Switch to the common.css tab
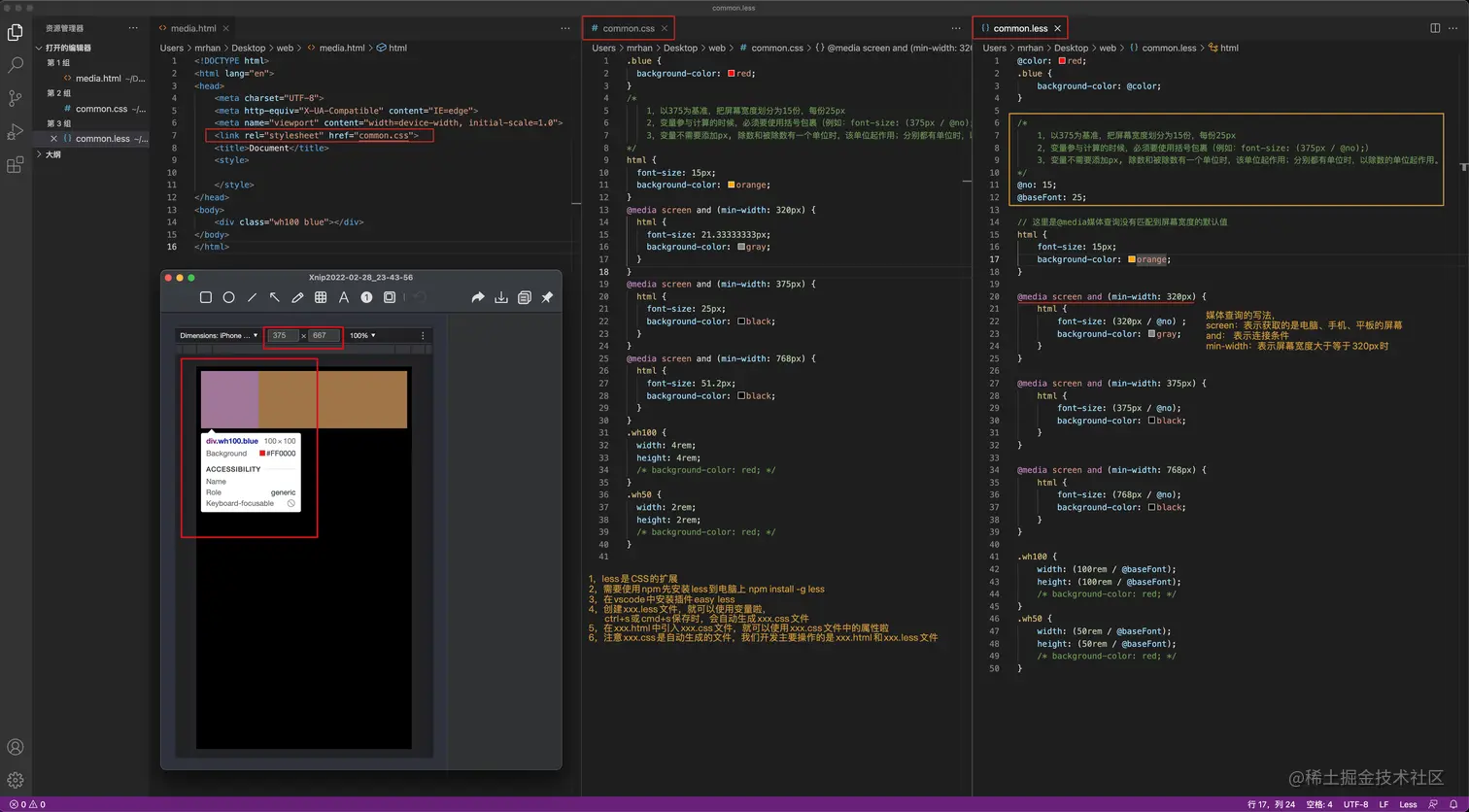The height and width of the screenshot is (812, 1469). [628, 28]
